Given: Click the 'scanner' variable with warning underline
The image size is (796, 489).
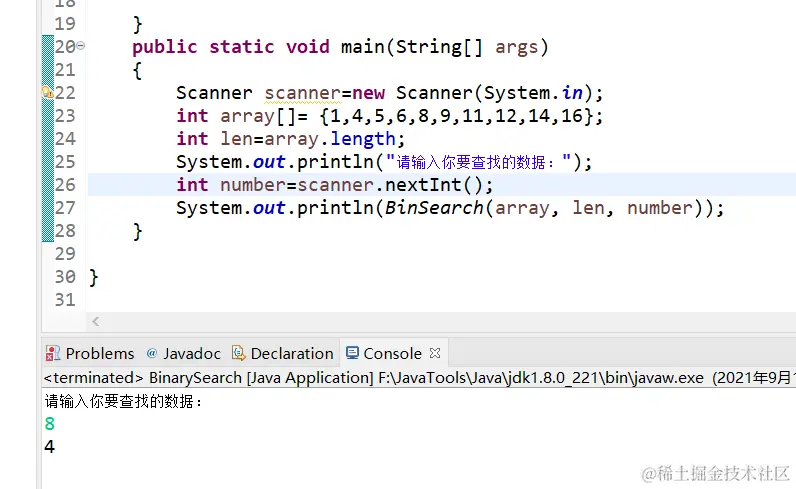Looking at the screenshot, I should click(x=302, y=93).
